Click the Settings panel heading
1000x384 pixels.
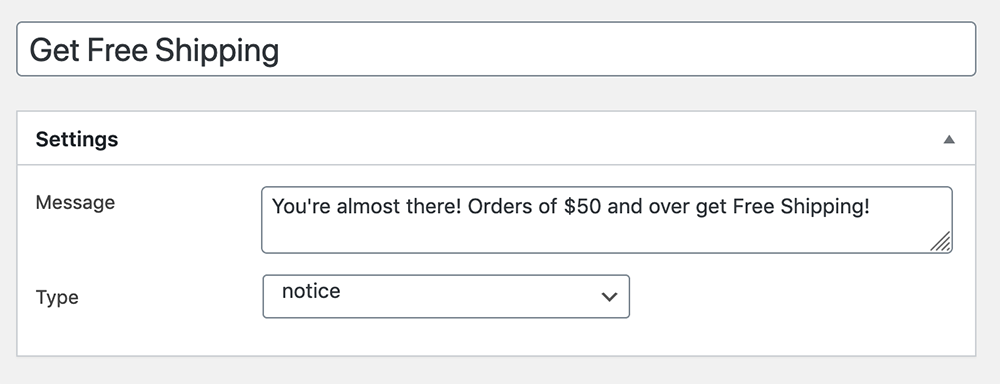pos(77,139)
